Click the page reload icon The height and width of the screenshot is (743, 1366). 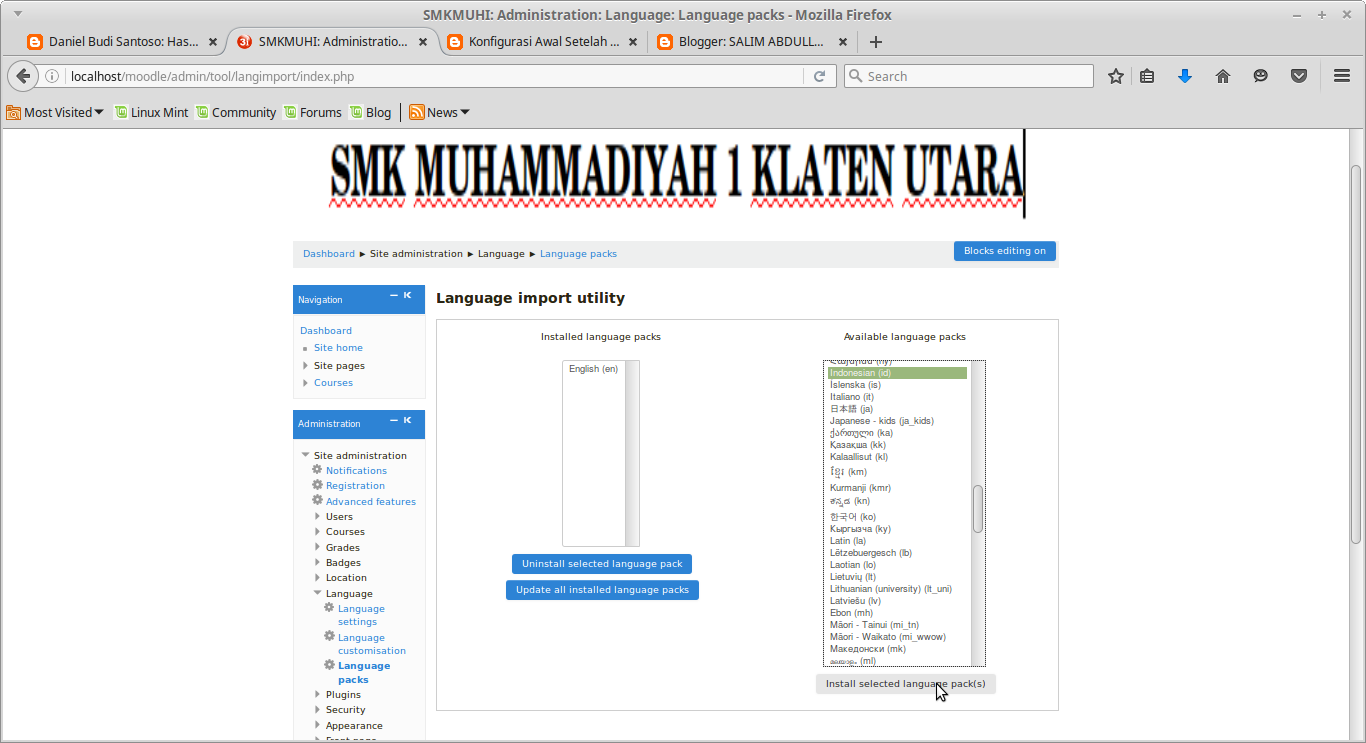coord(819,75)
